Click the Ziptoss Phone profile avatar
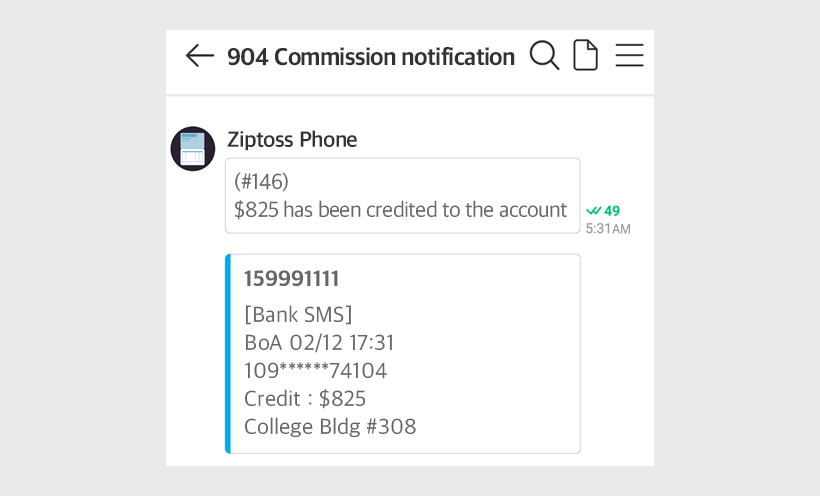 tap(193, 149)
